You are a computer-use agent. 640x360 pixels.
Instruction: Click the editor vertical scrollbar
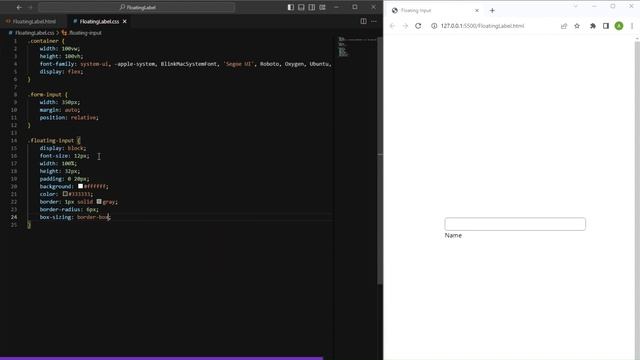[x=380, y=159]
